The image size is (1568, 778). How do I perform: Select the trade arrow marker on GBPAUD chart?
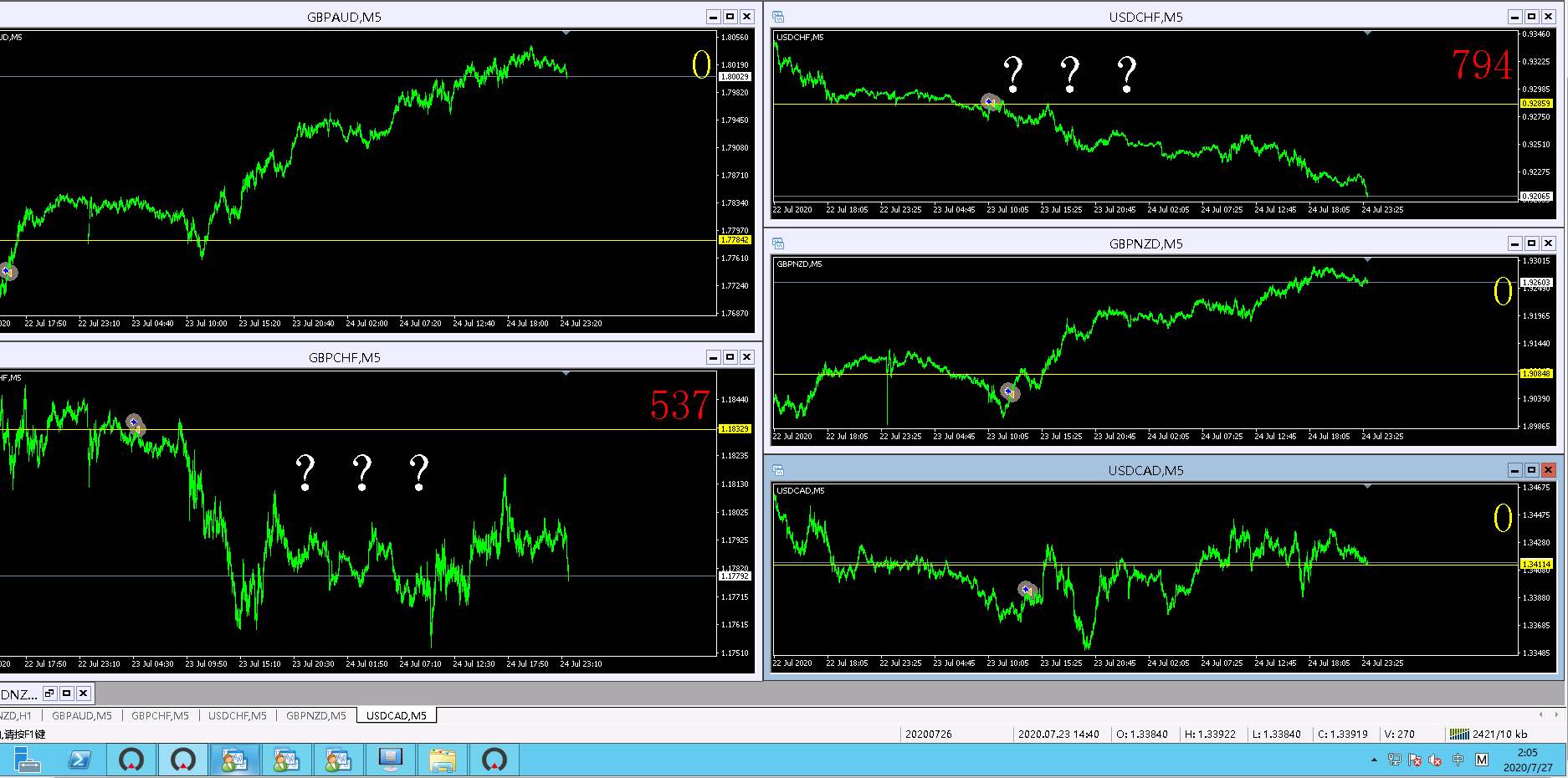8,271
